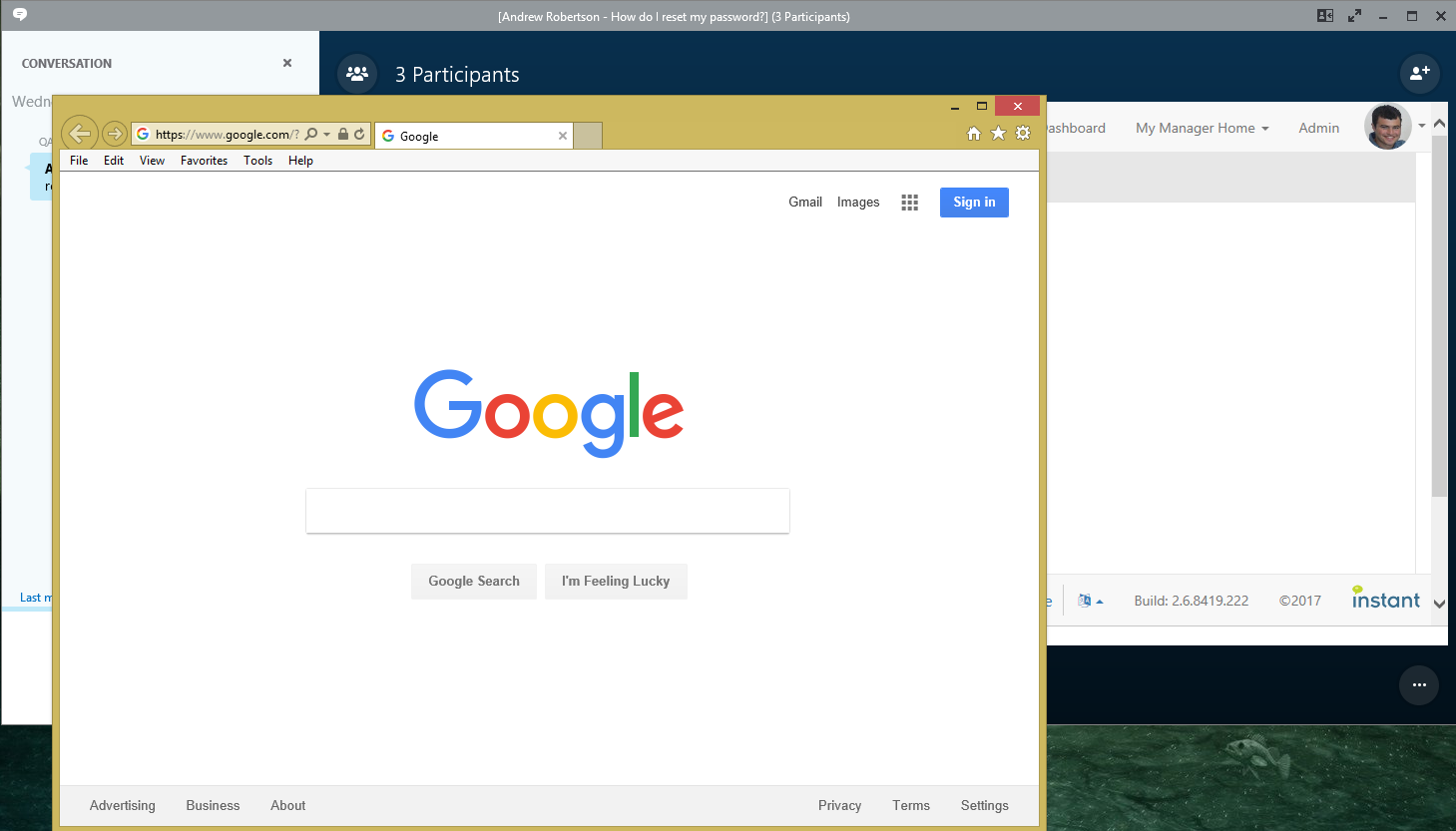Focus the Google search box
Viewport: 1456px width, 831px height.
548,511
